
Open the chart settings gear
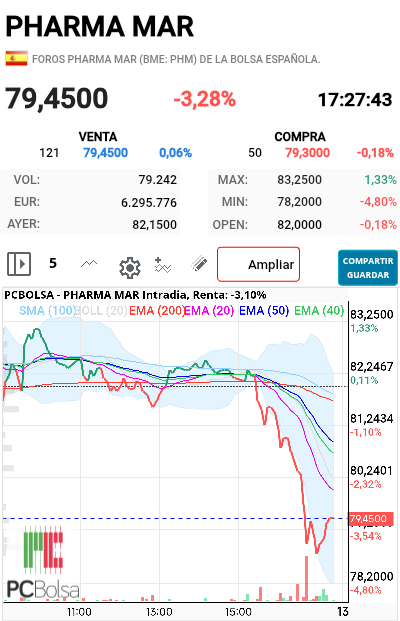point(130,268)
